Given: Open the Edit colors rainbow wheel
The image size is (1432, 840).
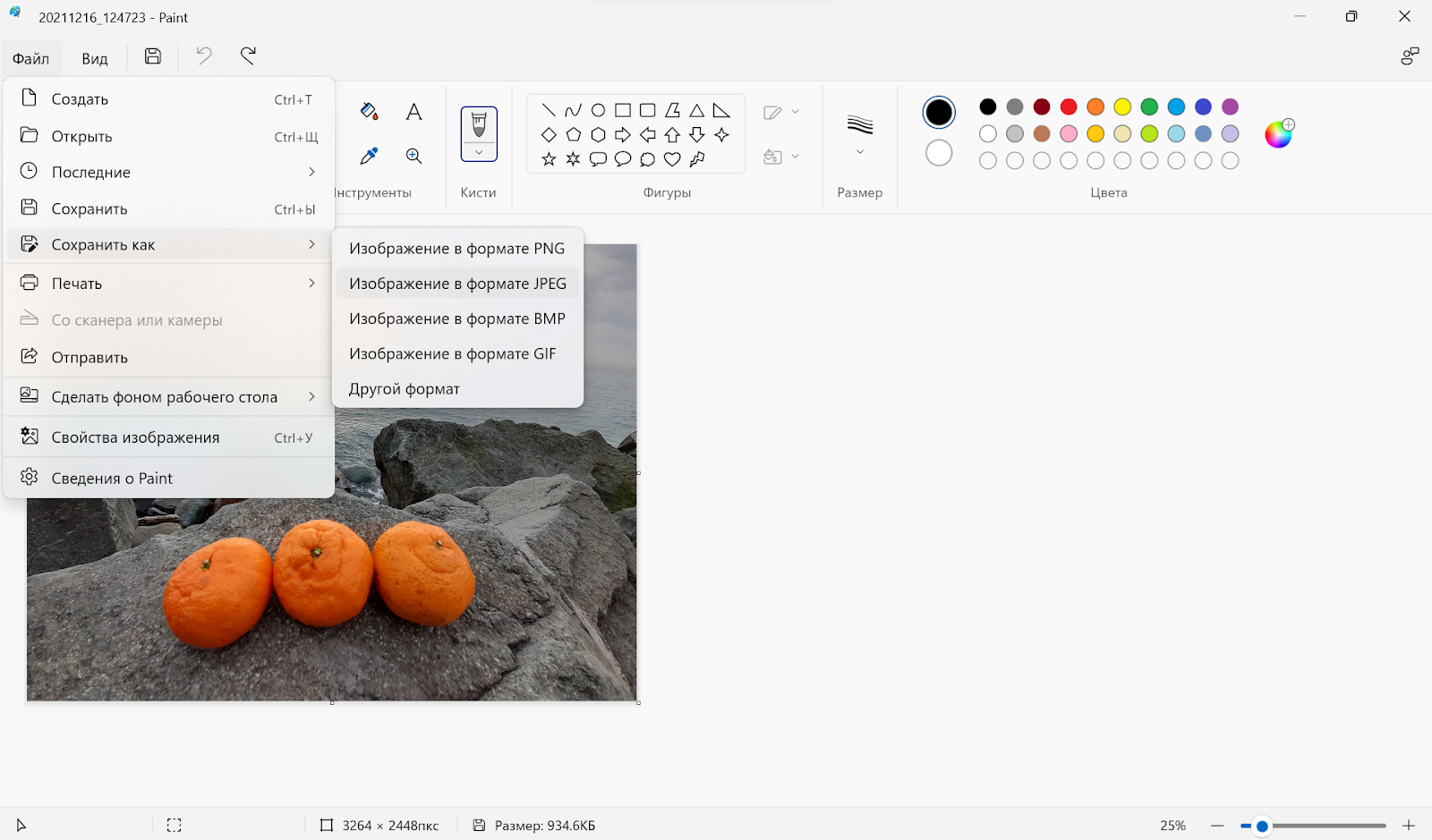Looking at the screenshot, I should click(1278, 134).
